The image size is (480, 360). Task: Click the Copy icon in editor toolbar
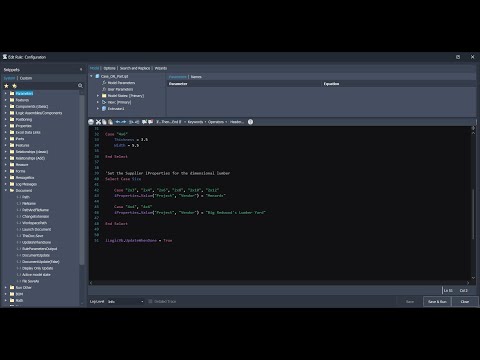[x=104, y=122]
